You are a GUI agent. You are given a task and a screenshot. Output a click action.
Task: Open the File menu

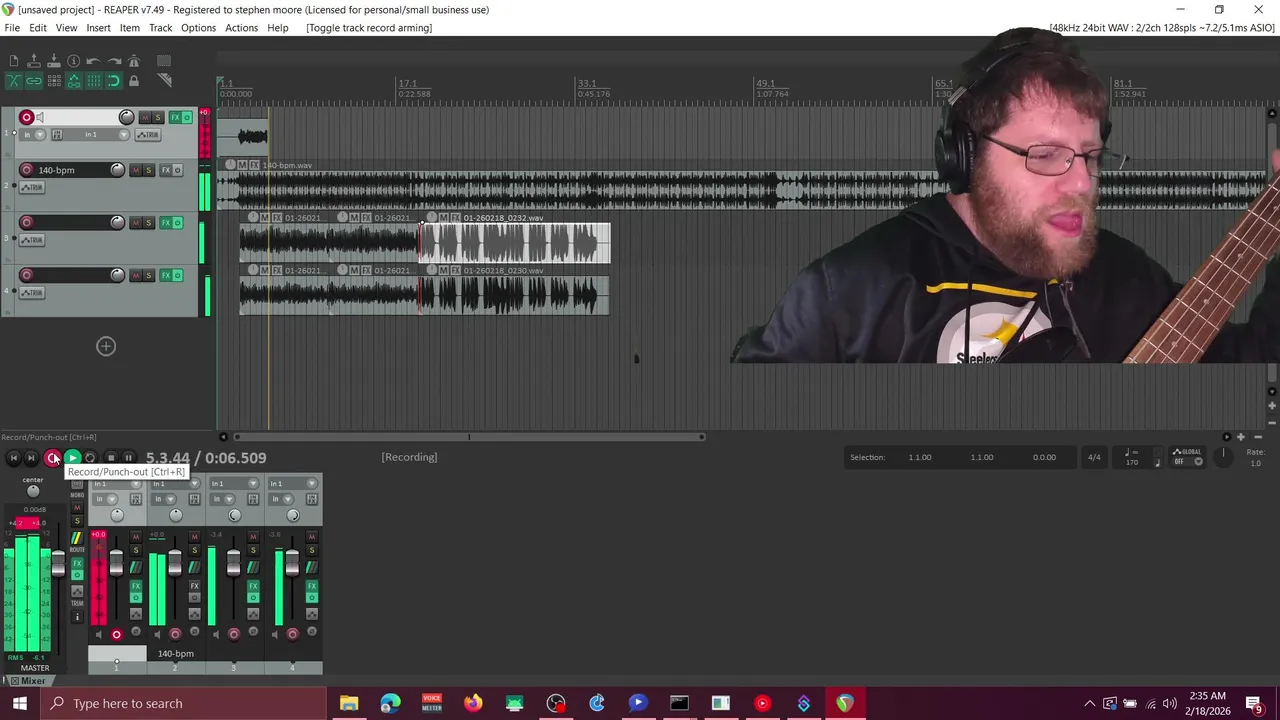pyautogui.click(x=12, y=27)
